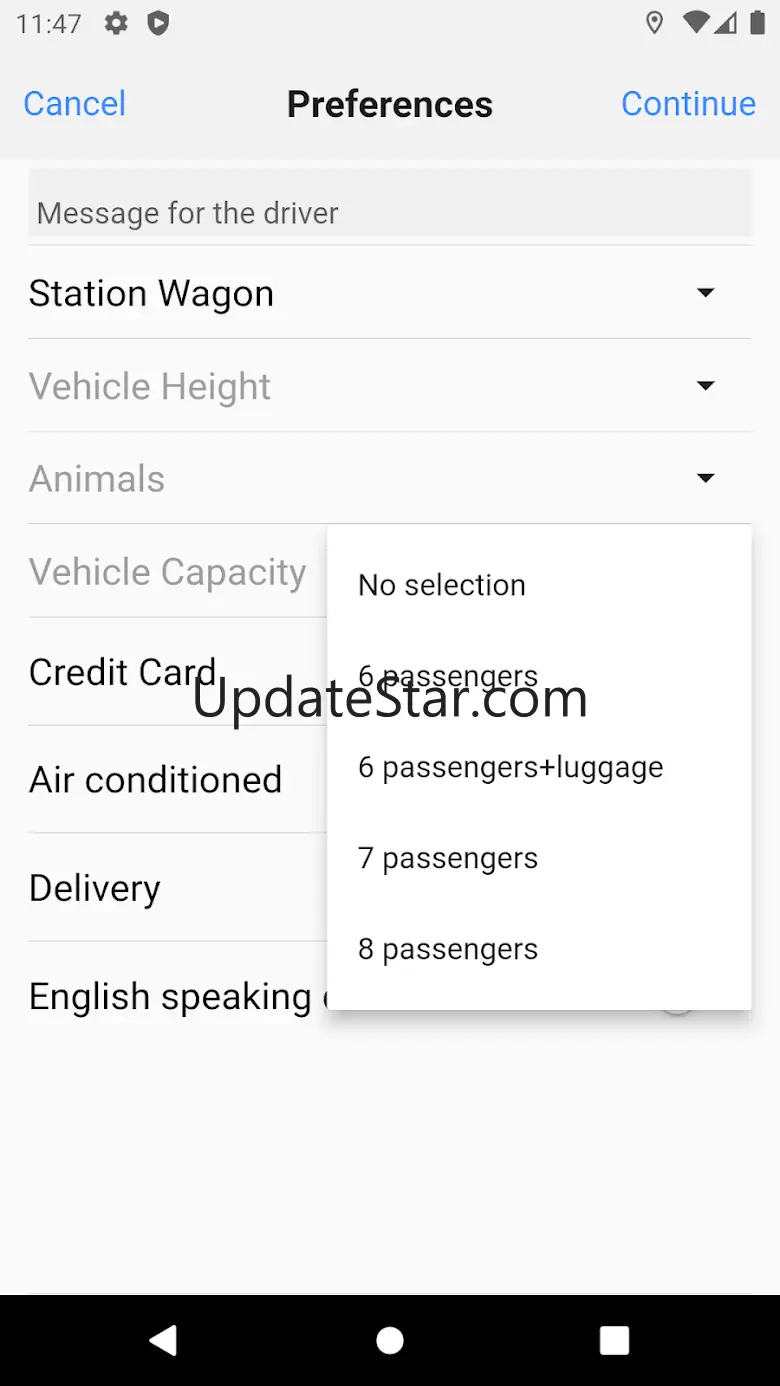Choose "No selection" from the capacity list
This screenshot has height=1386, width=780.
point(442,585)
